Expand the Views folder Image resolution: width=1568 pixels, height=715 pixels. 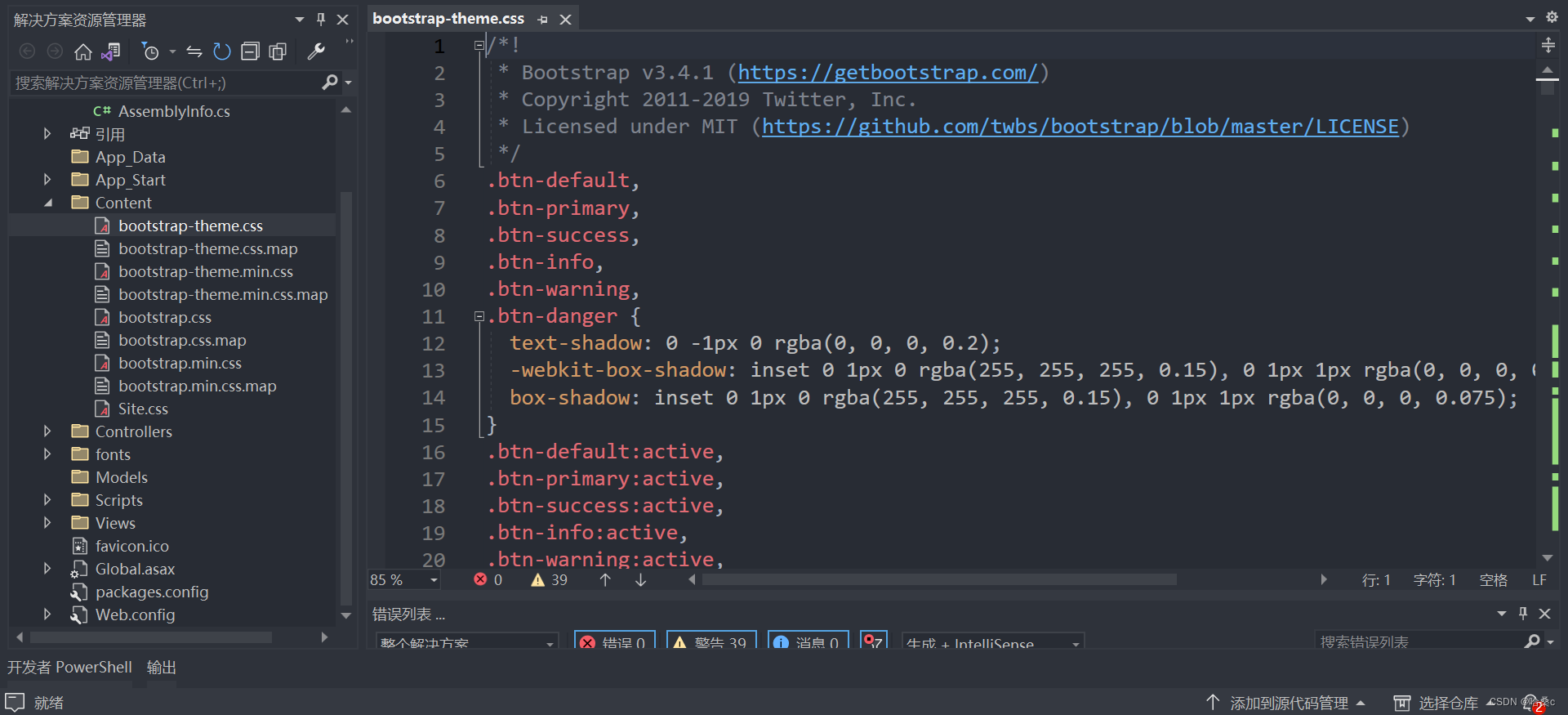pos(47,523)
